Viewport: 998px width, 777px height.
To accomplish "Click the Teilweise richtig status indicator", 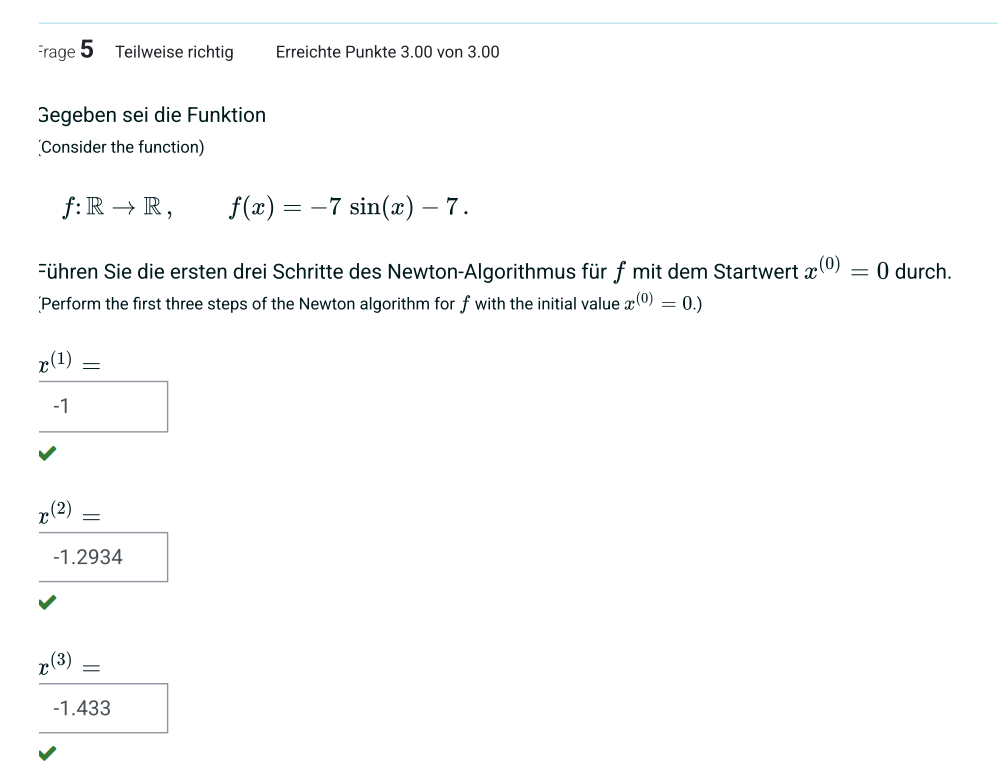I will 174,52.
